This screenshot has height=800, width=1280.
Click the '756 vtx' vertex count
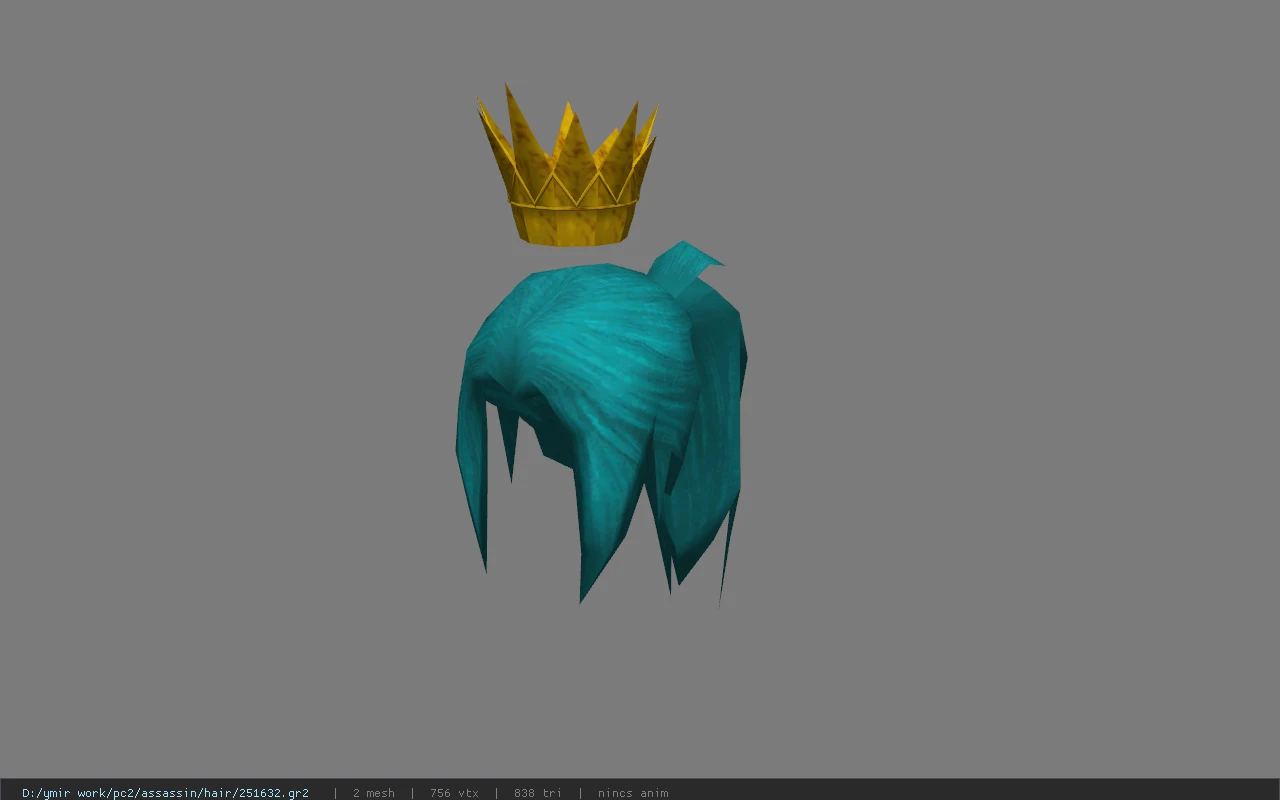[454, 793]
